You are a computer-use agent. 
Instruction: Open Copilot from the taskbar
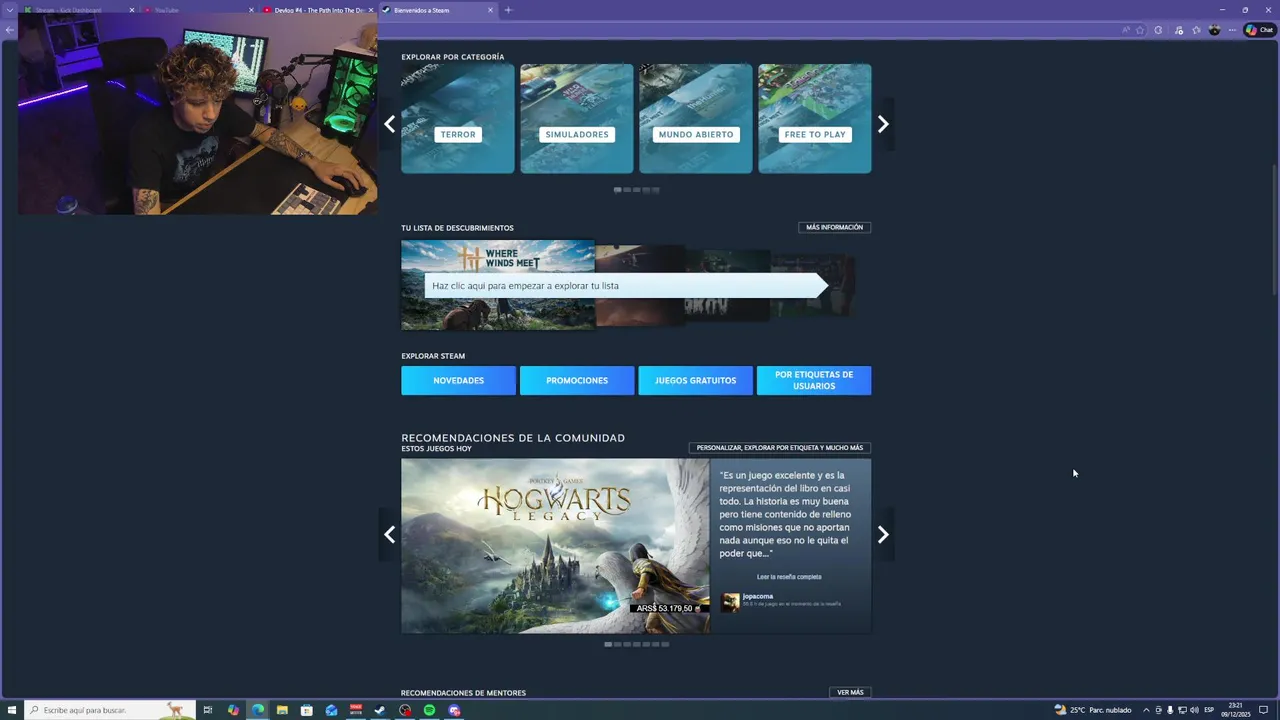tap(233, 710)
